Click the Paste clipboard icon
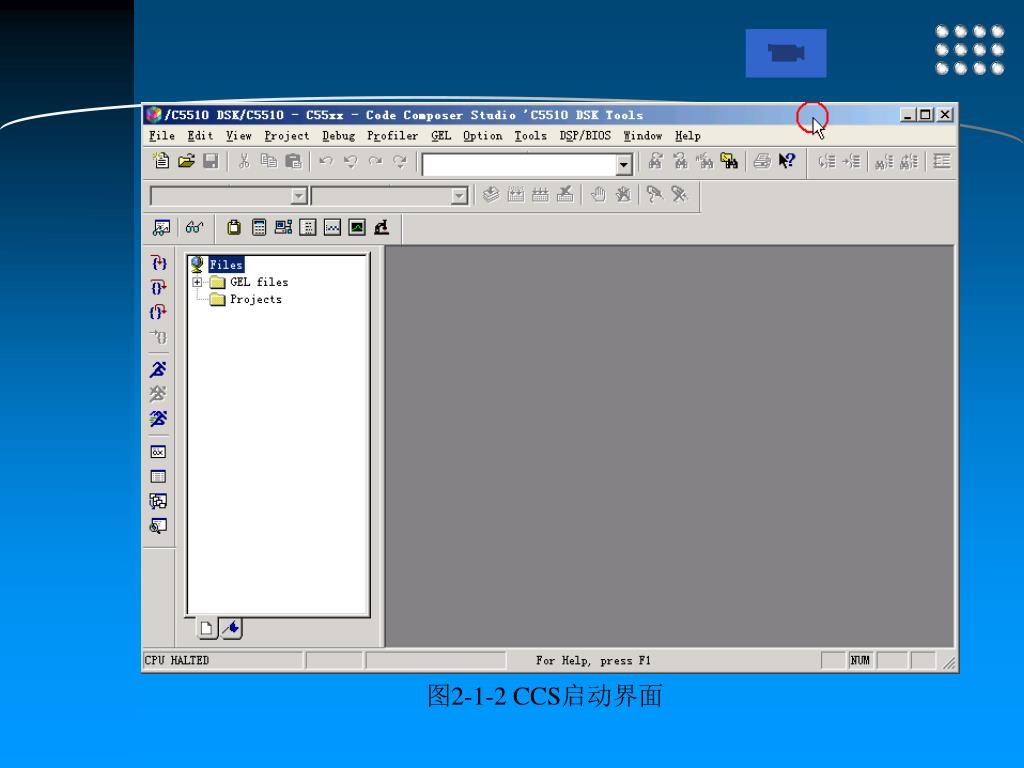This screenshot has width=1024, height=768. (293, 161)
